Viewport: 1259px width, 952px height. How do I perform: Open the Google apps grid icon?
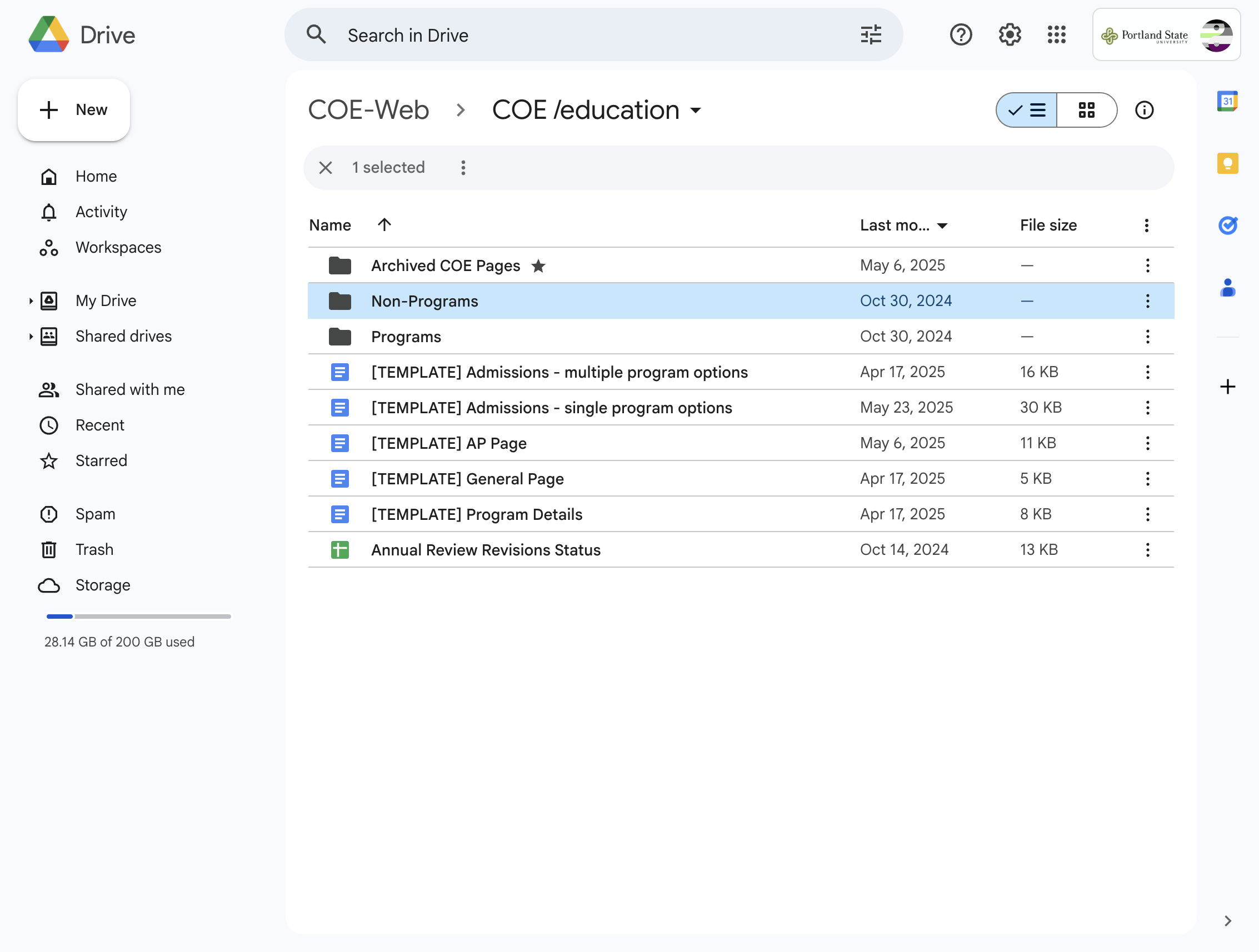(1056, 34)
